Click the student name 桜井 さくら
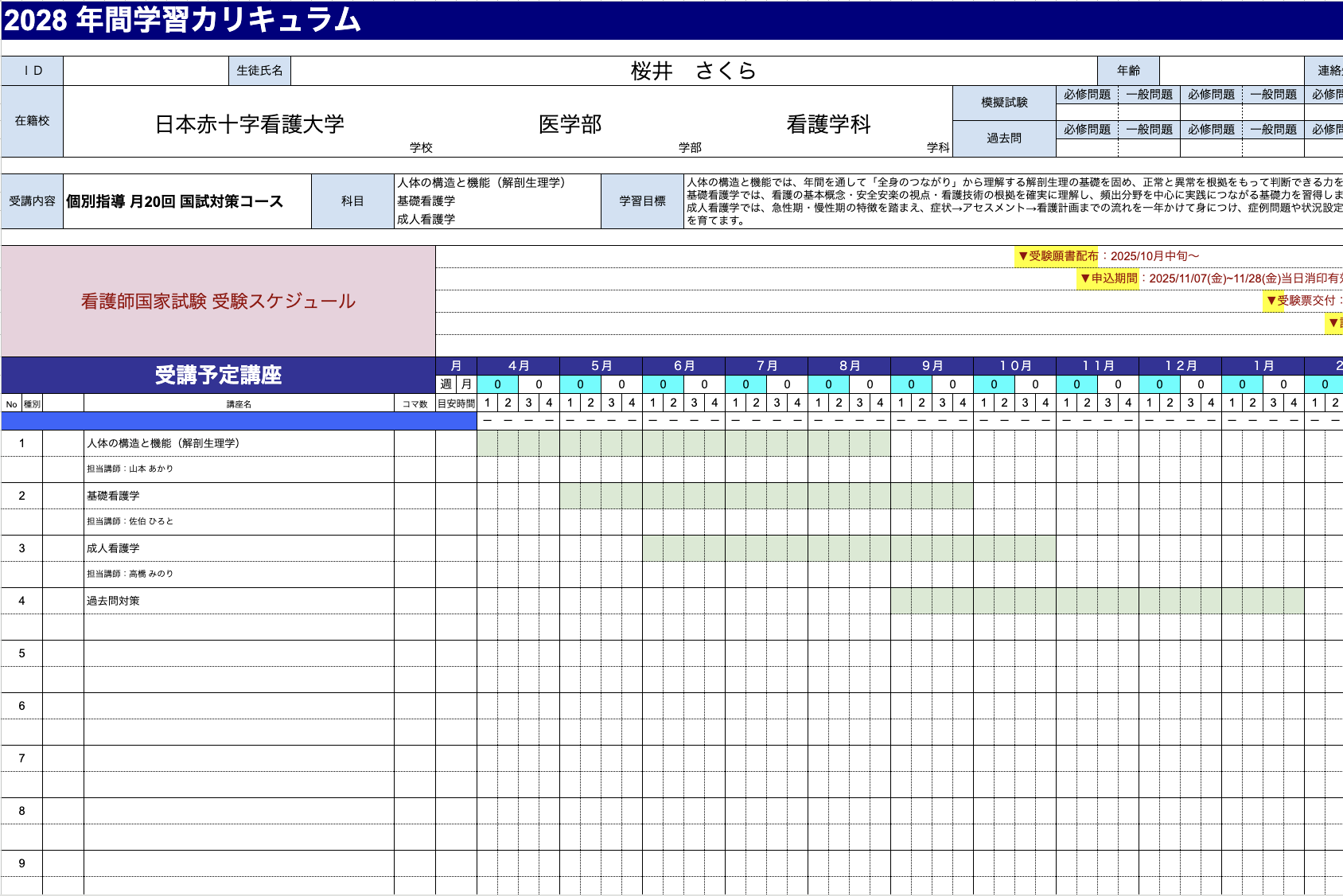This screenshot has width=1343, height=896. pos(692,71)
